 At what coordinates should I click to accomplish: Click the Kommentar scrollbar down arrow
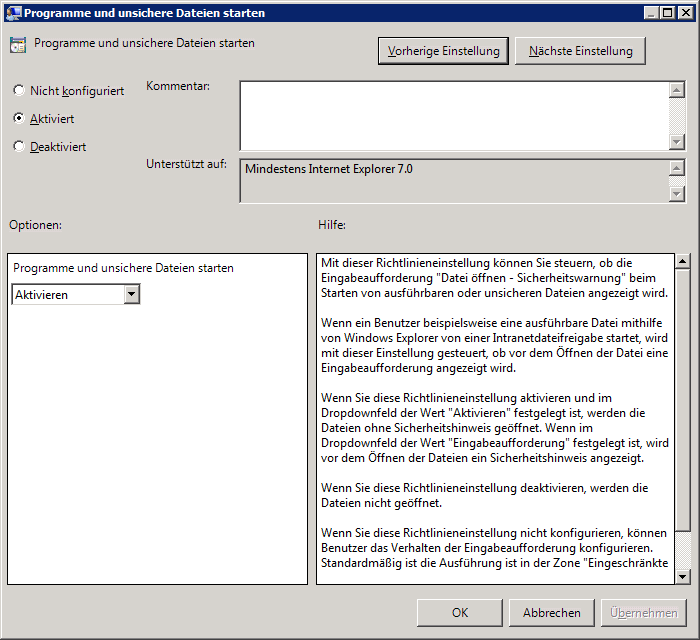coord(676,142)
